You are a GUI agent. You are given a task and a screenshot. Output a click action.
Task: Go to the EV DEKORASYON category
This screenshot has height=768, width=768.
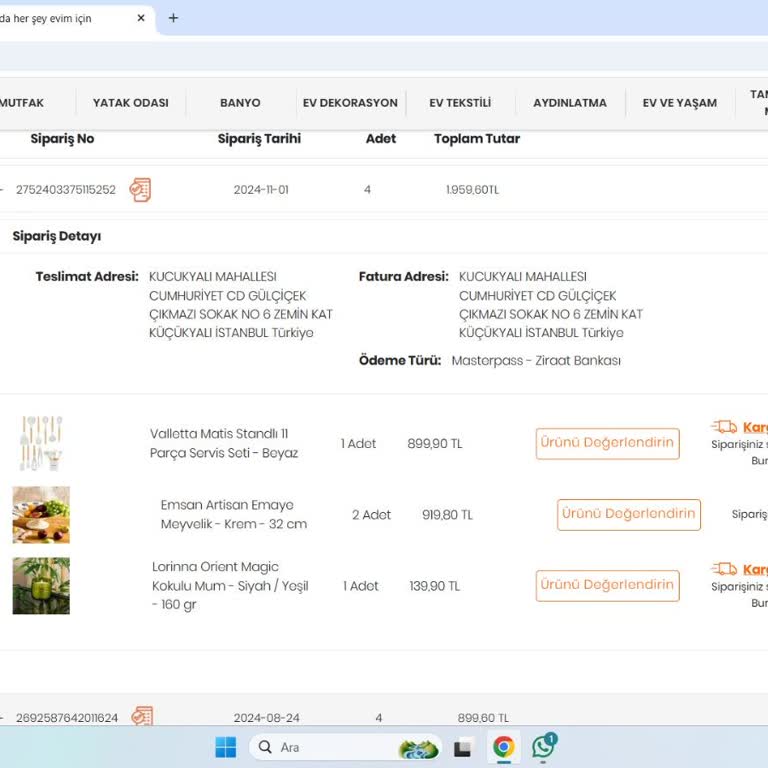(x=350, y=103)
